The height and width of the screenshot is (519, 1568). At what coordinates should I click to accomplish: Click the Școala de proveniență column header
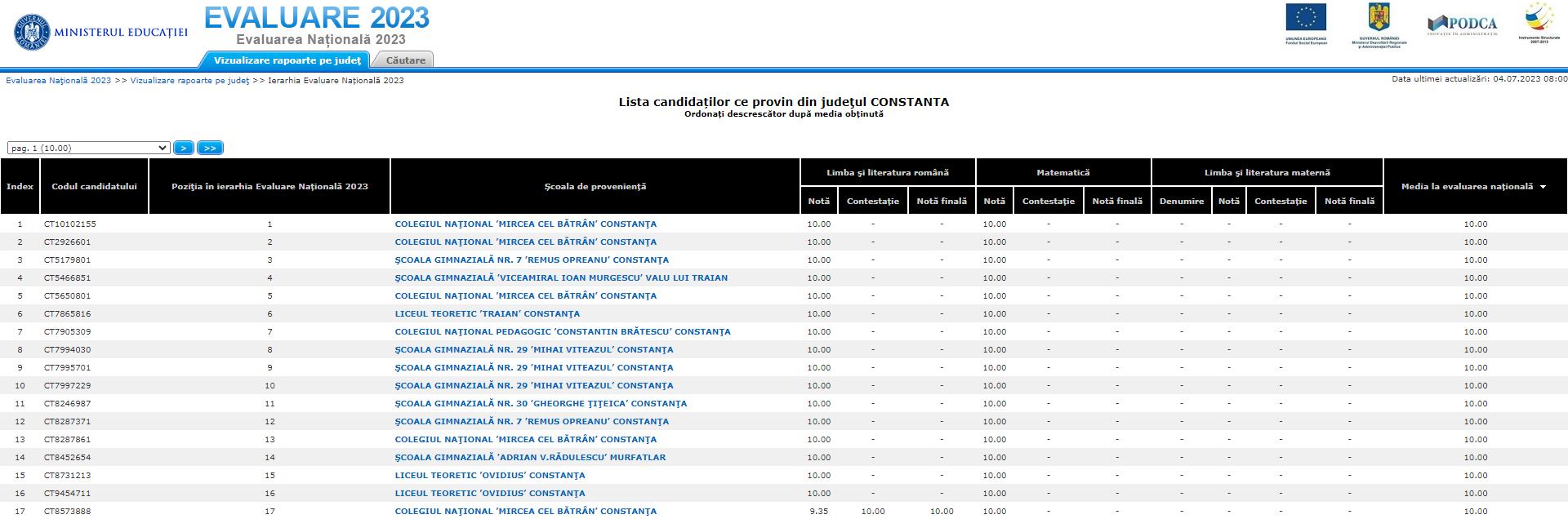[595, 187]
